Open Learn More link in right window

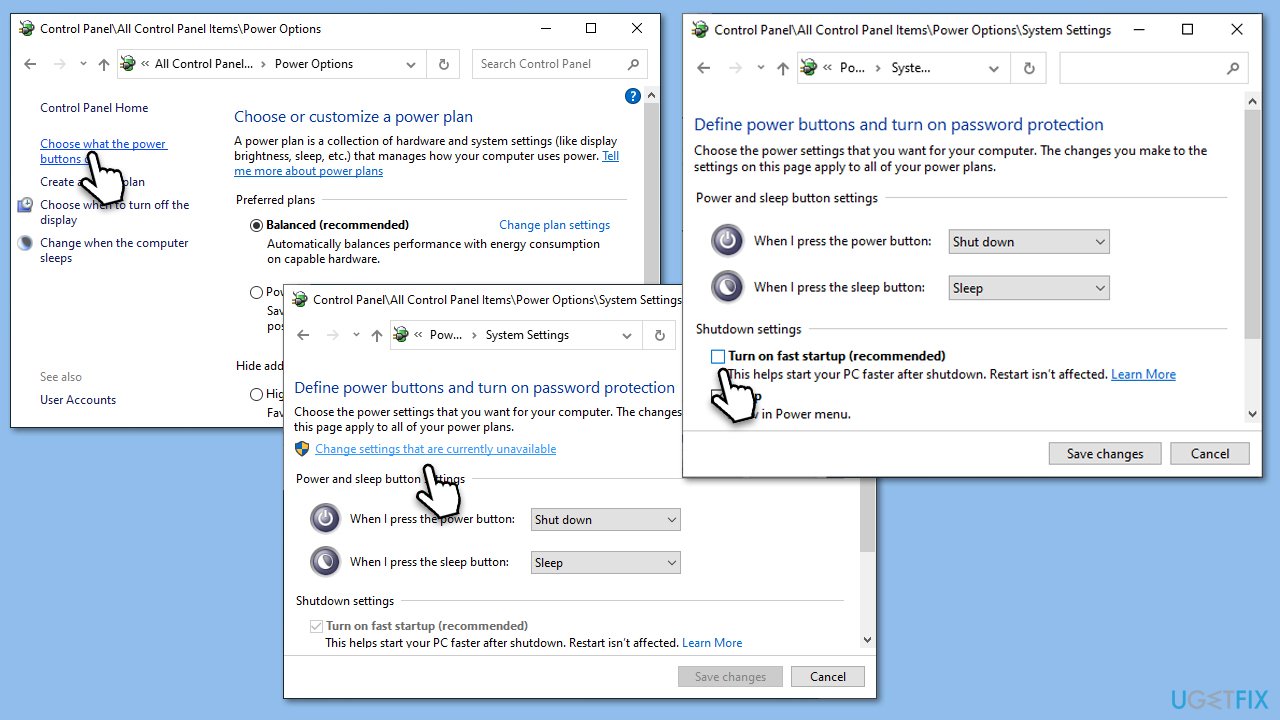(x=1143, y=374)
